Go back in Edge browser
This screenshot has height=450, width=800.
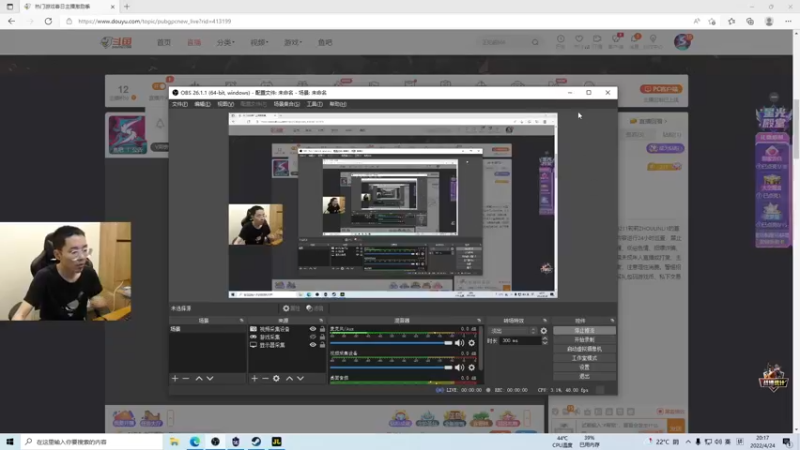pos(11,21)
